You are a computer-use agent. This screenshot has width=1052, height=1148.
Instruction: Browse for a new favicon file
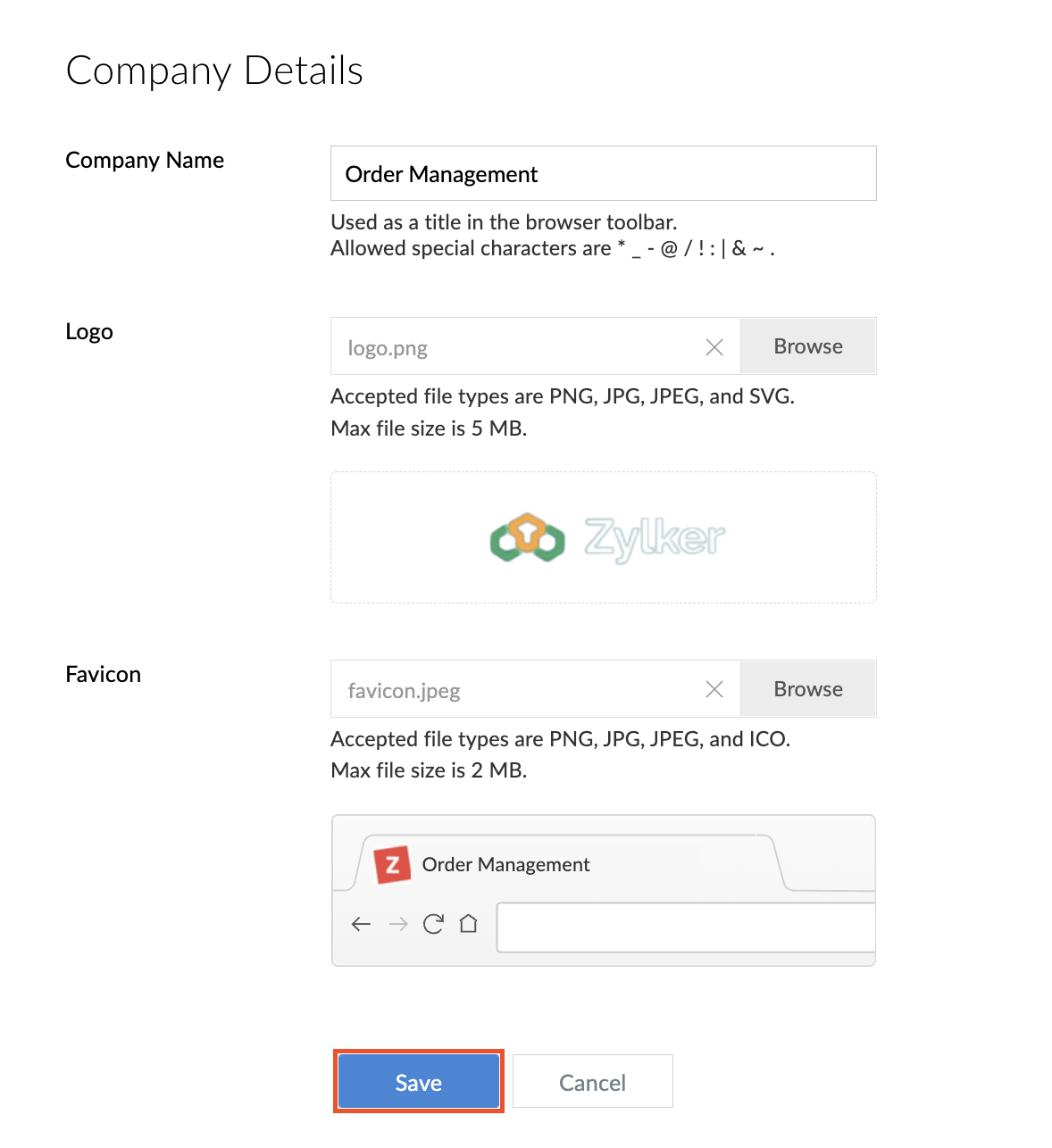(x=807, y=689)
